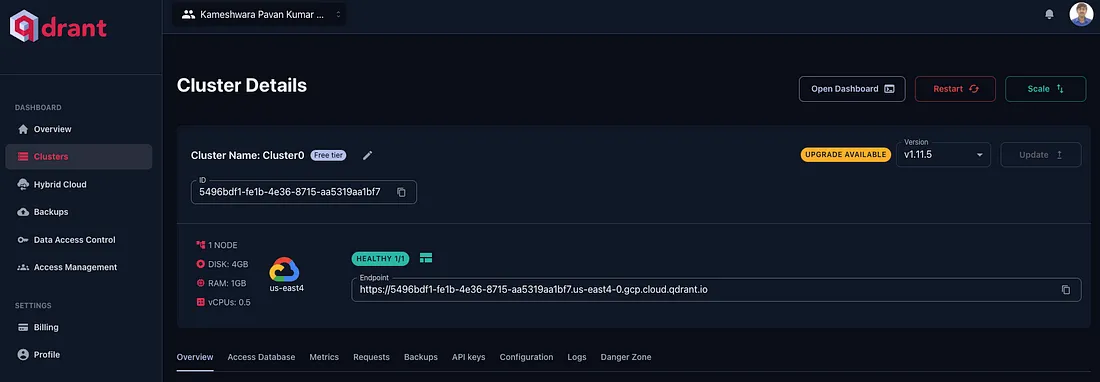Open the user avatar menu
Viewport: 1100px width, 382px height.
1081,14
